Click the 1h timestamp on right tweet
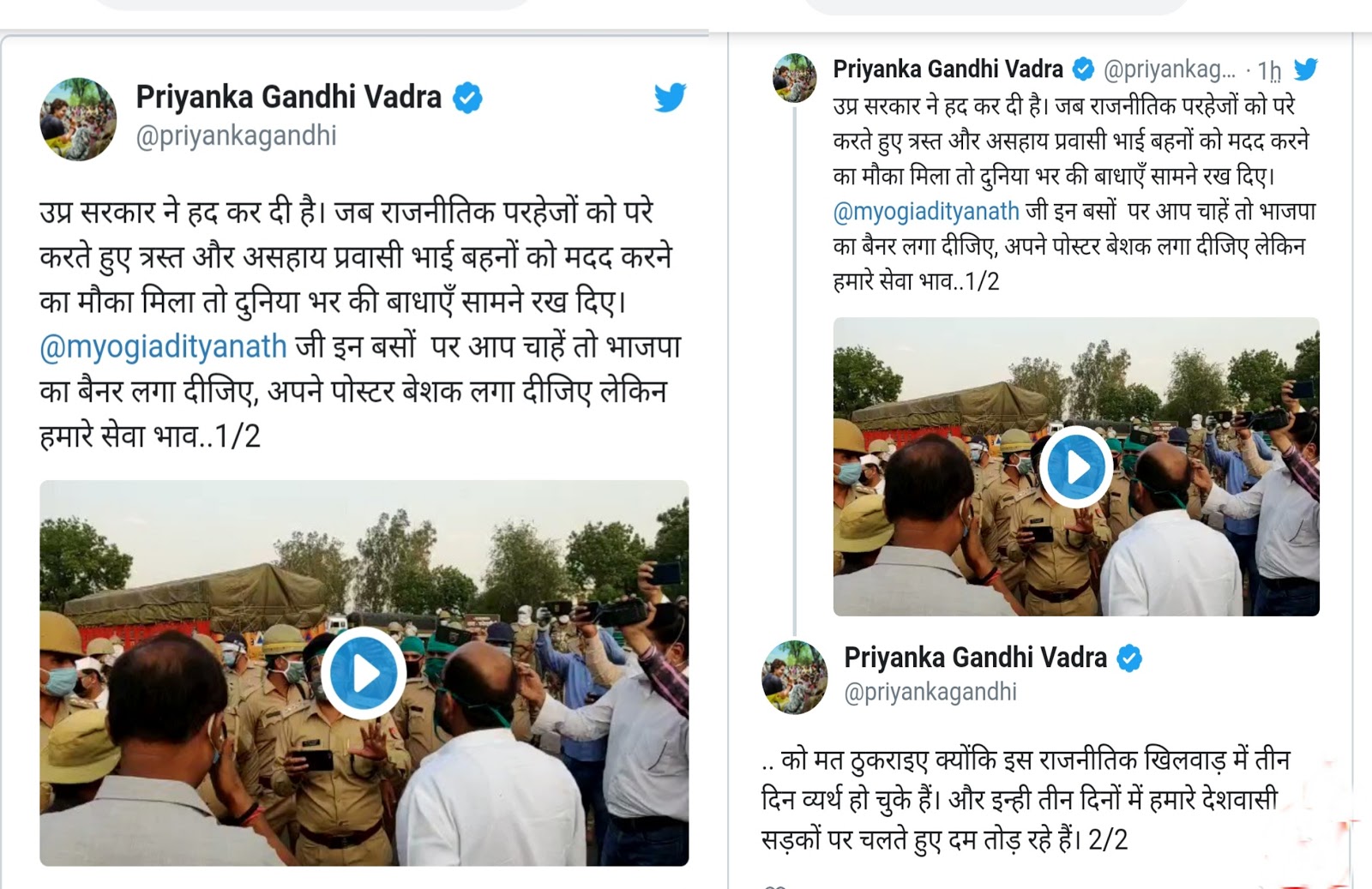The height and width of the screenshot is (889, 1372). pos(1270,70)
